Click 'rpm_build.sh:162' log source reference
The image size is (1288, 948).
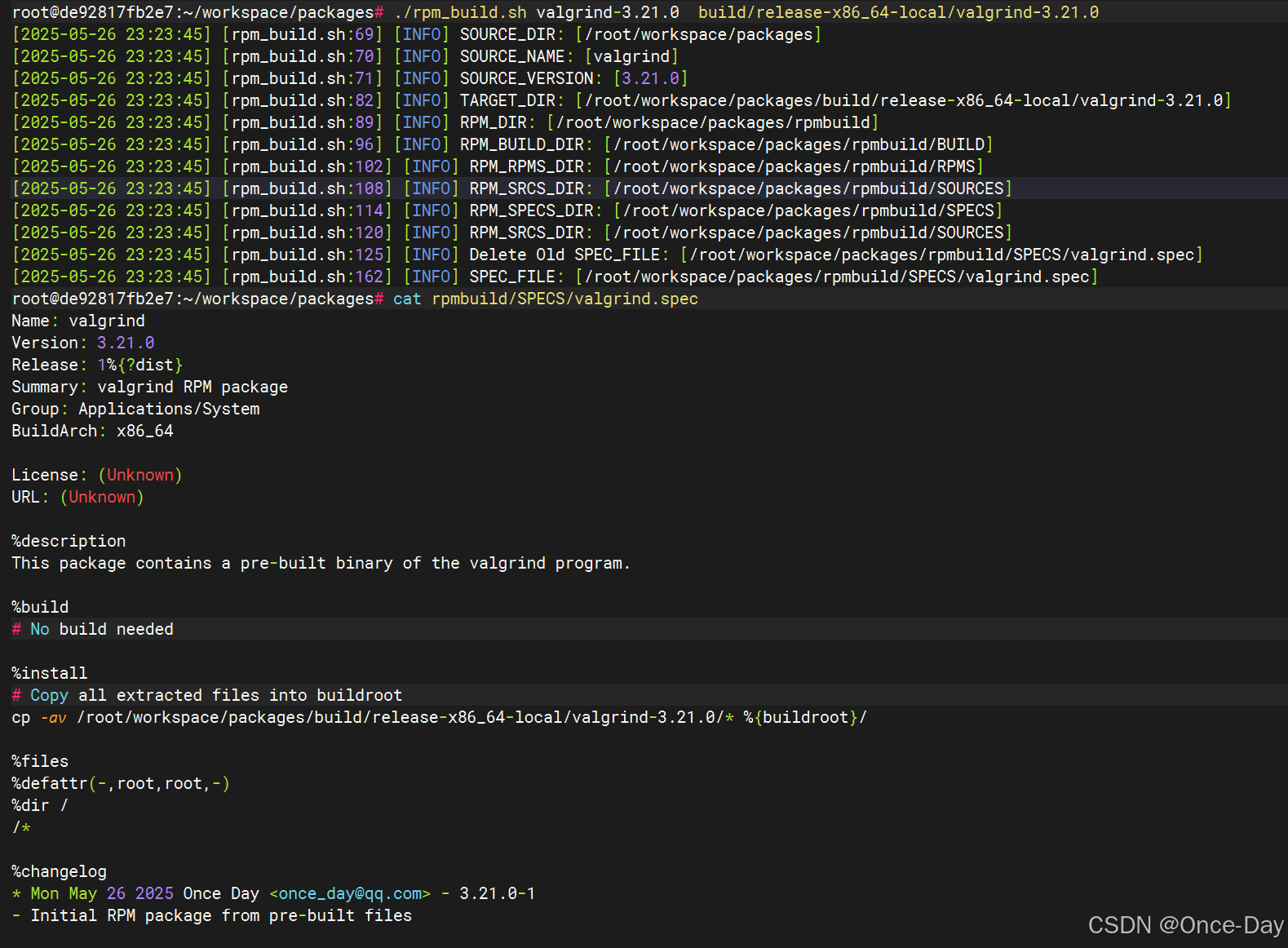[x=308, y=277]
